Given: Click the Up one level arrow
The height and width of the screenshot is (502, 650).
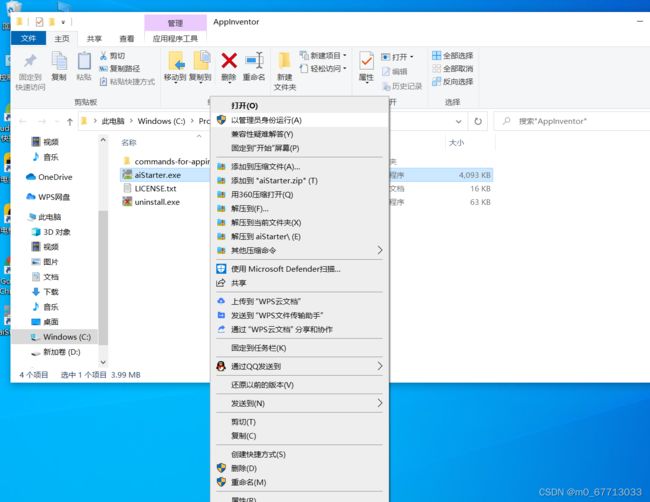Looking at the screenshot, I should 70,121.
